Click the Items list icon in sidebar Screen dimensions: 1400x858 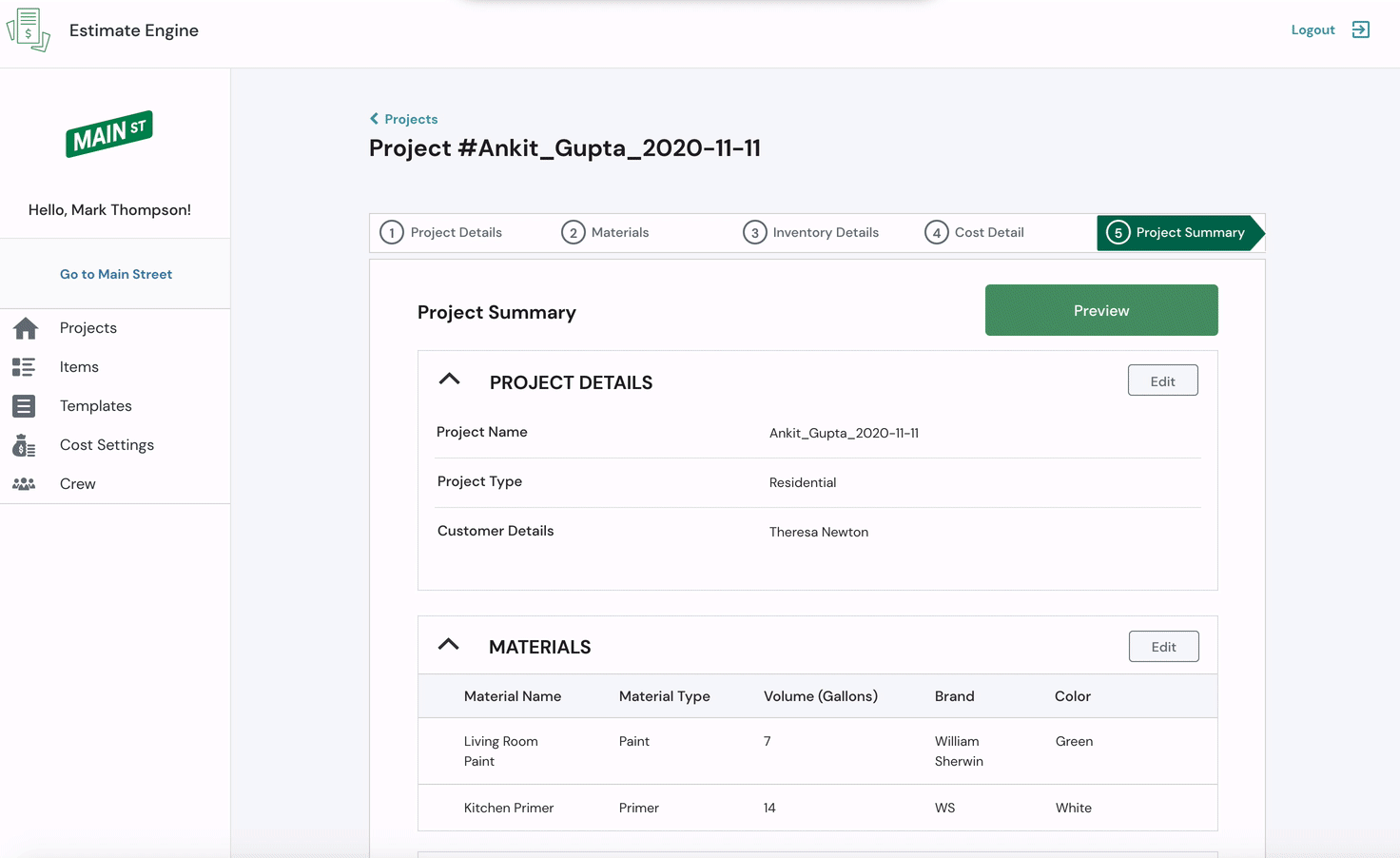point(24,367)
